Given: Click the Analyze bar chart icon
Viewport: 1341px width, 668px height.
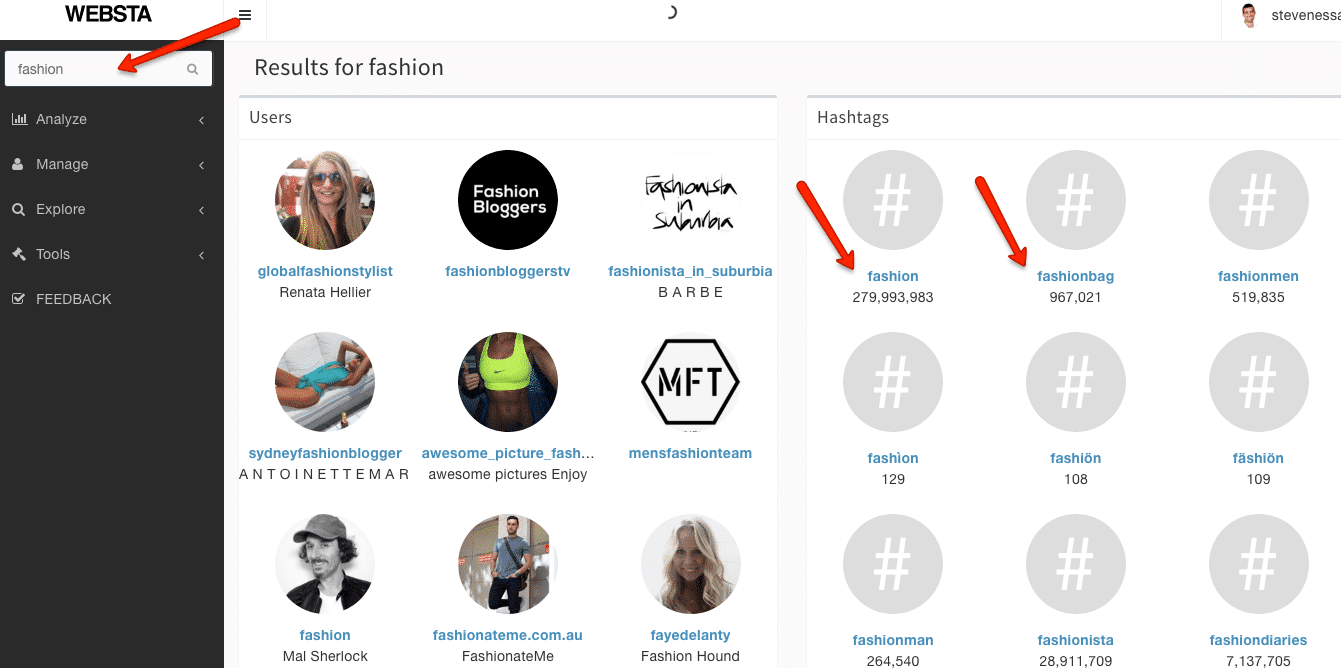Looking at the screenshot, I should click(x=19, y=119).
